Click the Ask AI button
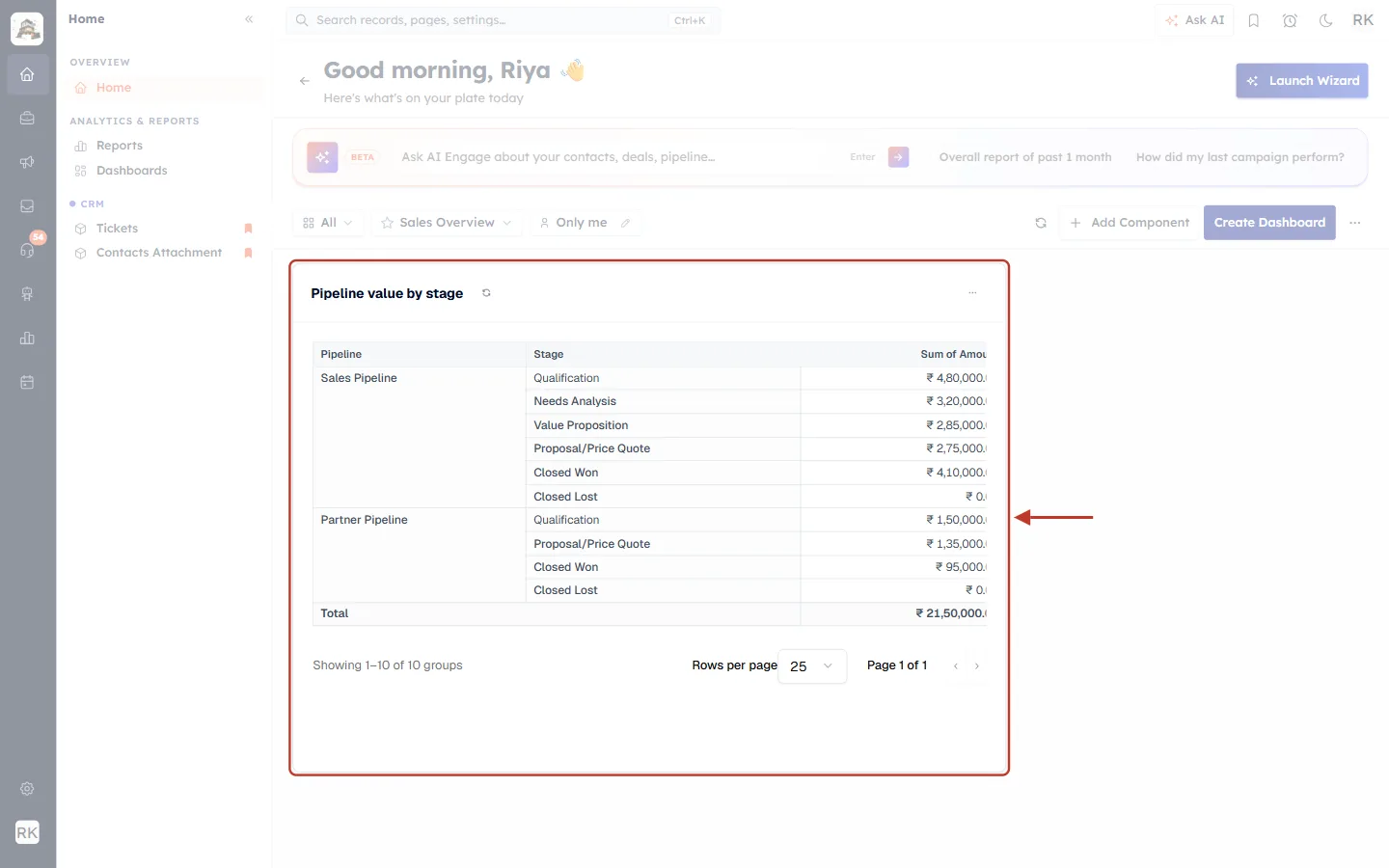The height and width of the screenshot is (868, 1389). 1194,20
